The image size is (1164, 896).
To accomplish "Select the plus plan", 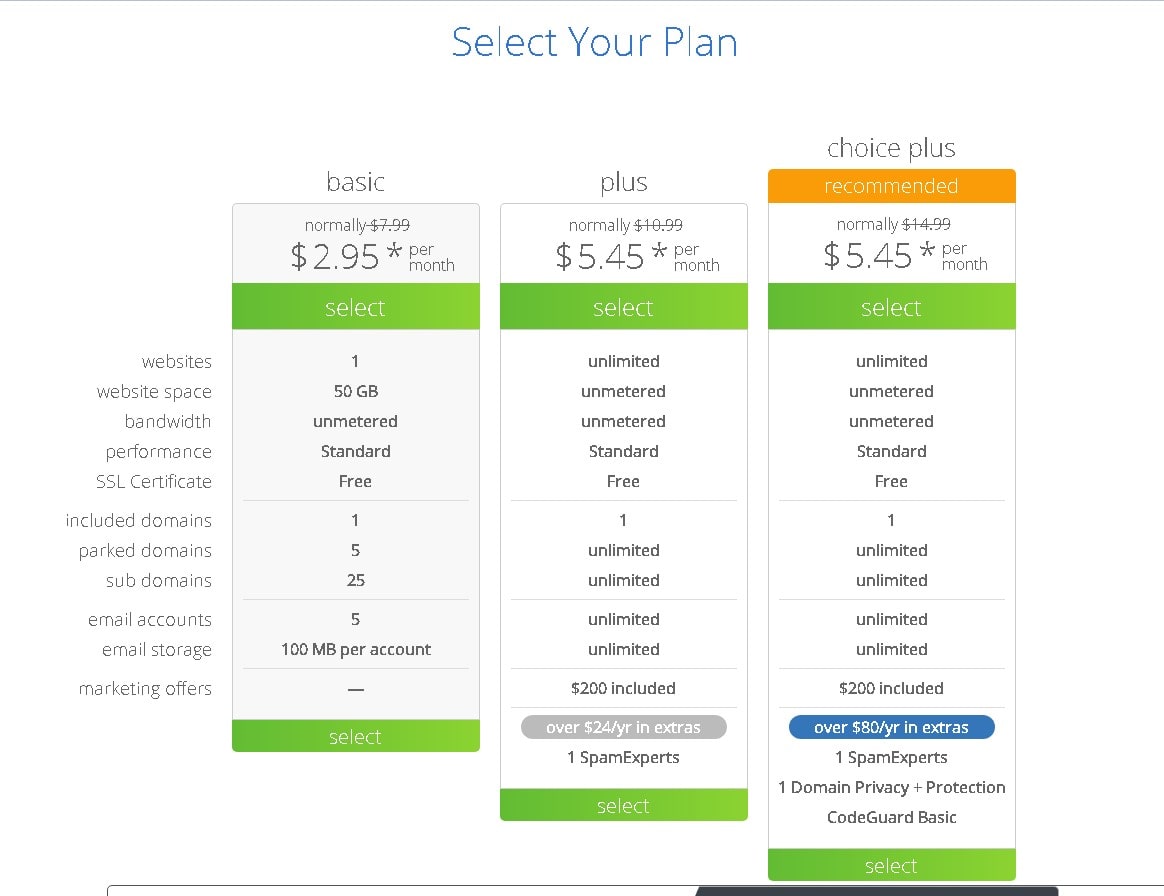I will pos(623,307).
